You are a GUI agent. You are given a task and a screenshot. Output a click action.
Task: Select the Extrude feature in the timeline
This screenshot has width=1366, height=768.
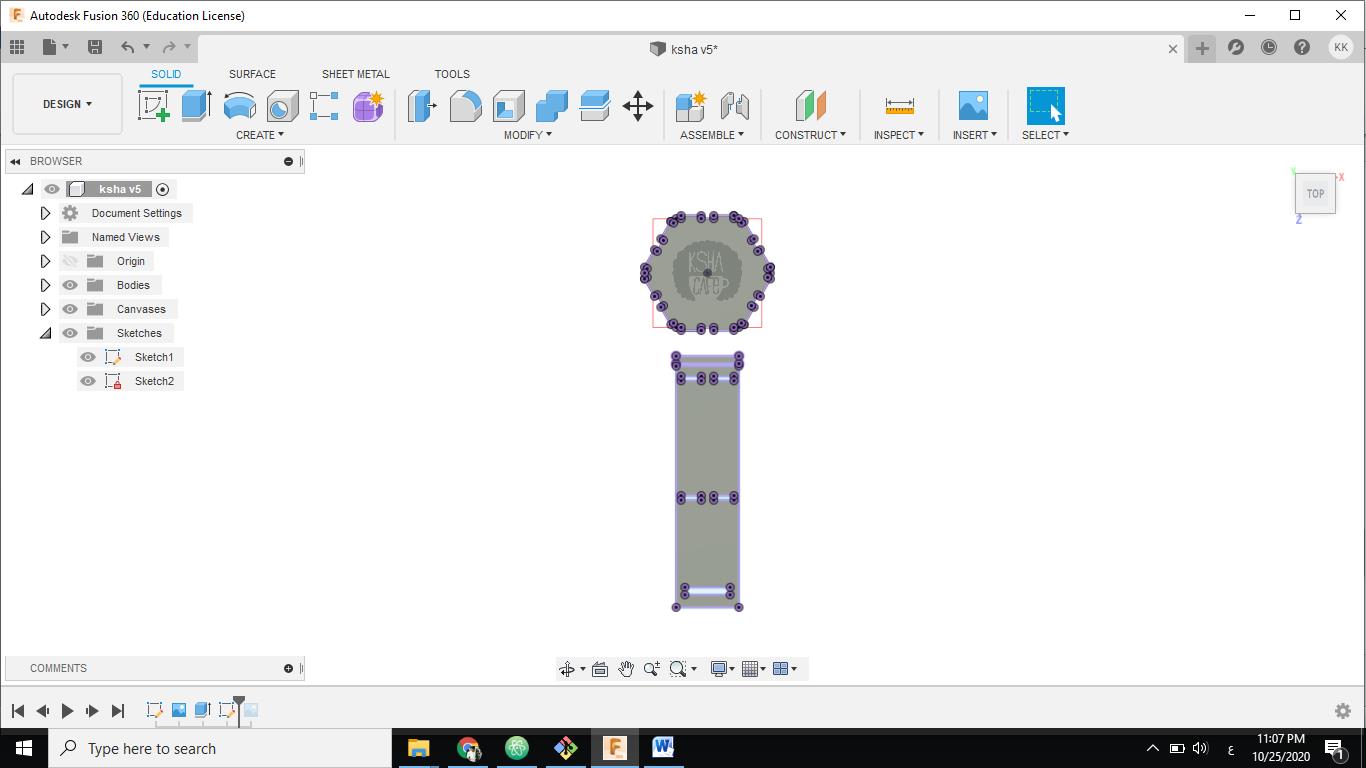point(202,710)
